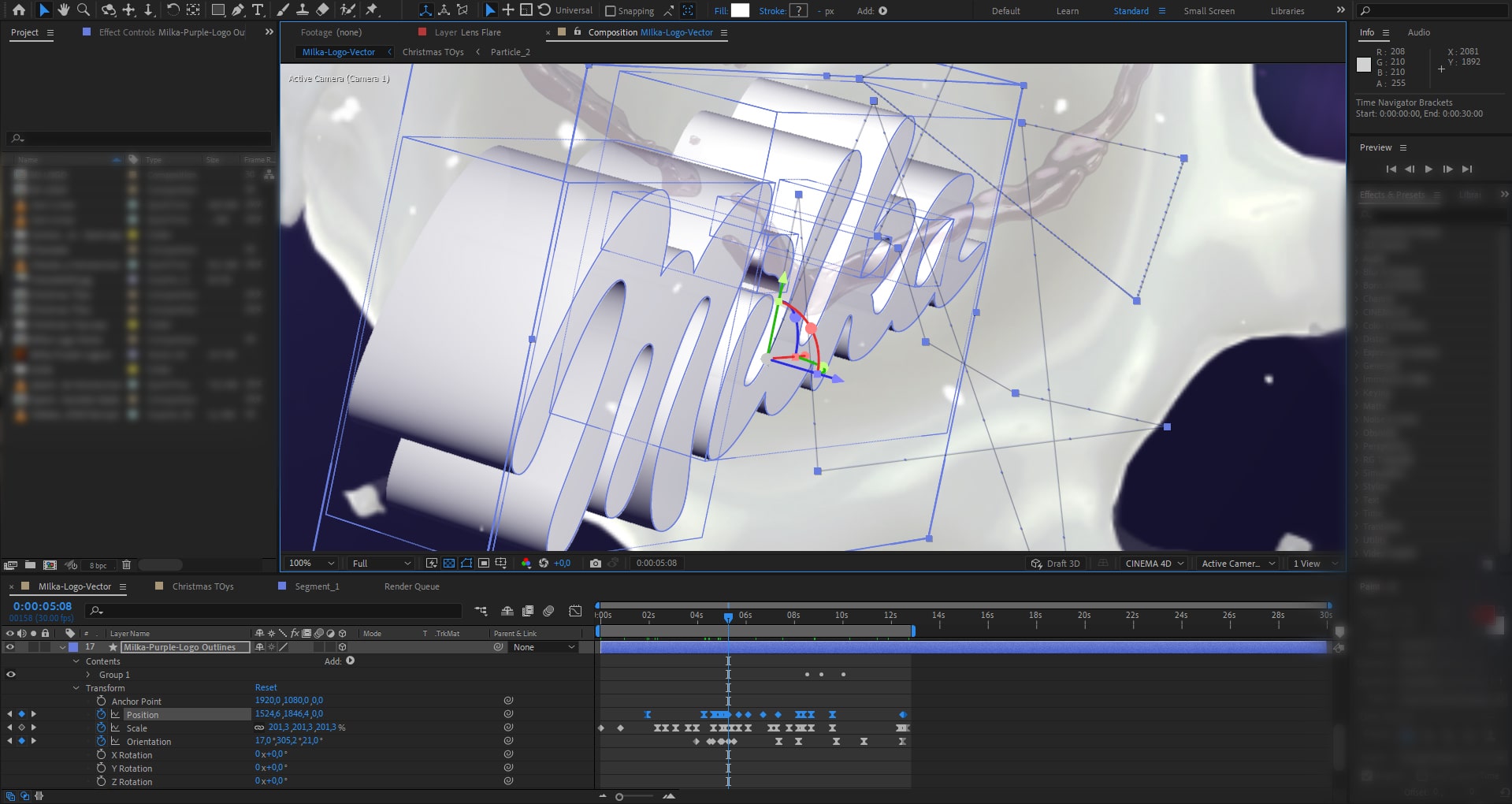Collapse the Transform properties
The image size is (1512, 804).
point(76,688)
